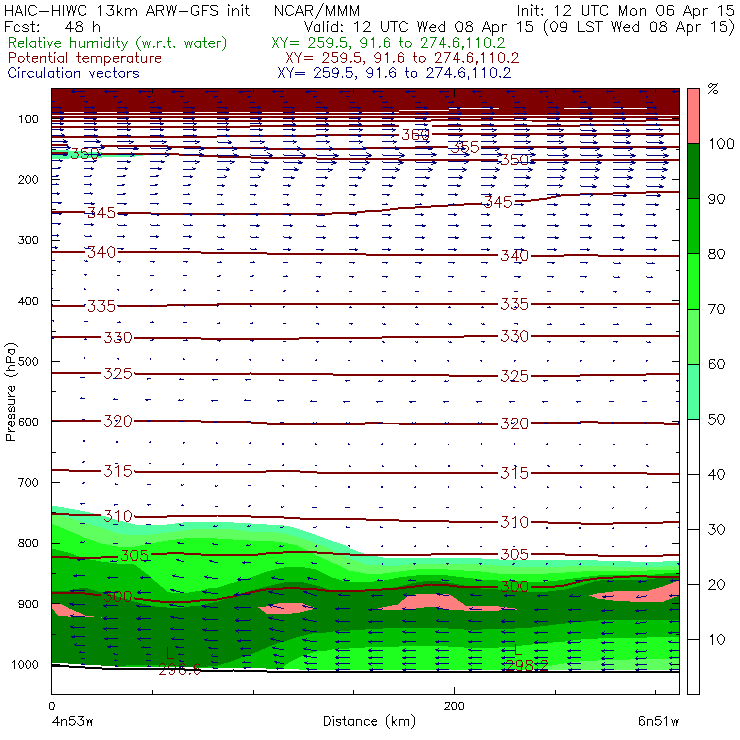
Task: Click the red XY coordinates line
Action: click(402, 58)
